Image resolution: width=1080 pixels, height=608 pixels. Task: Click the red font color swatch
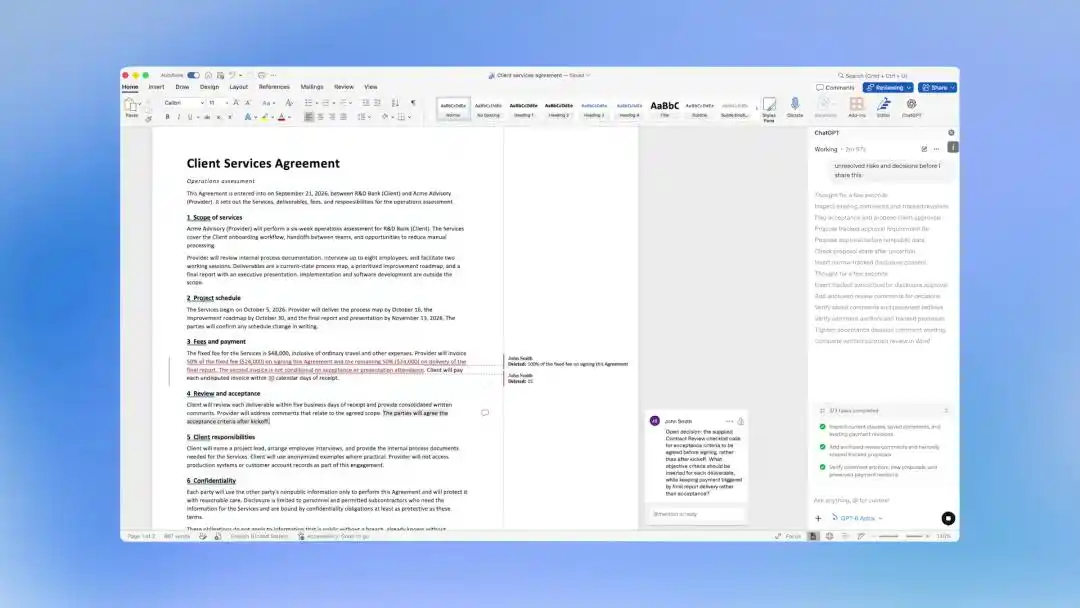281,117
